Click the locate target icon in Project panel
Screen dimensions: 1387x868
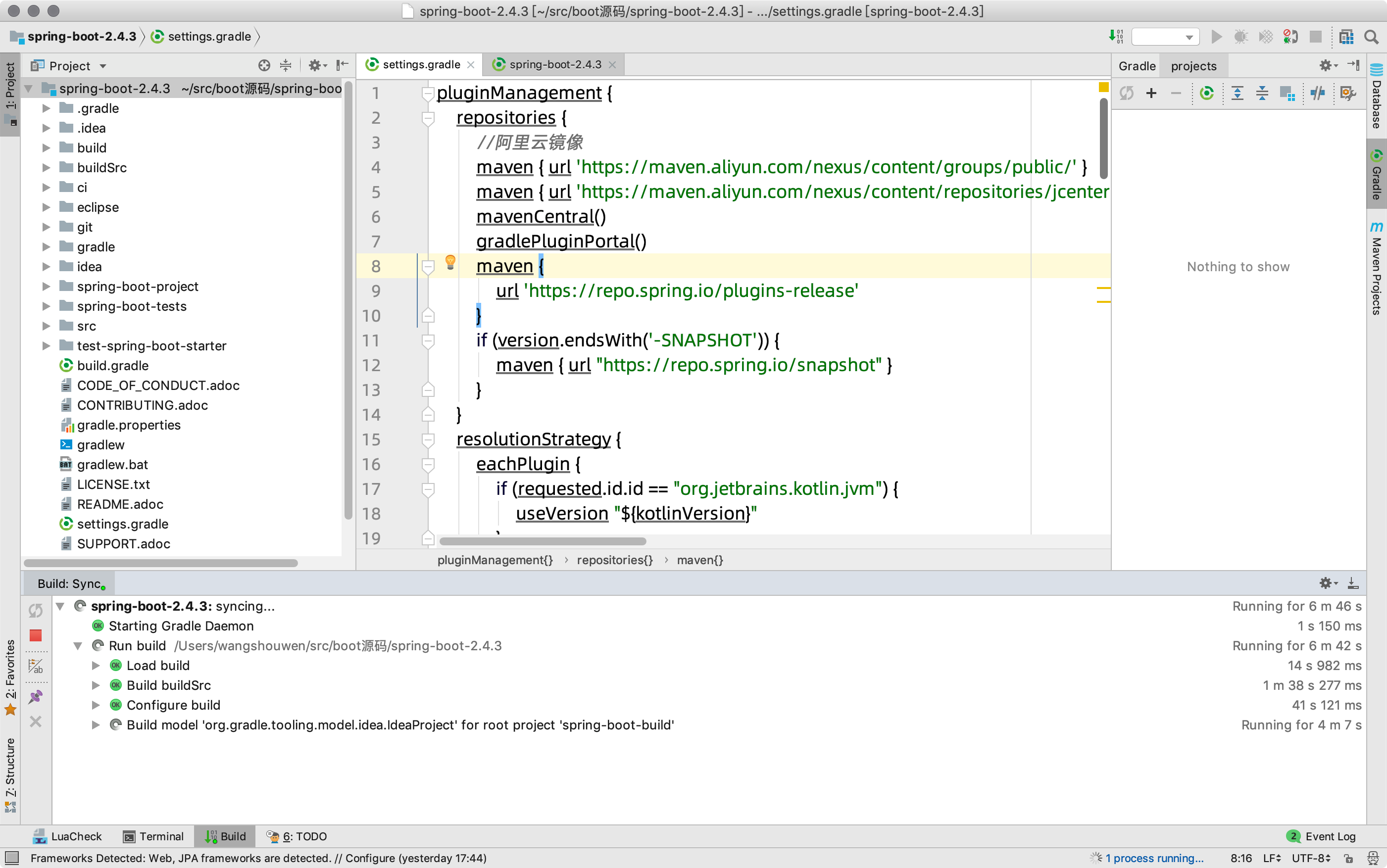pyautogui.click(x=264, y=65)
